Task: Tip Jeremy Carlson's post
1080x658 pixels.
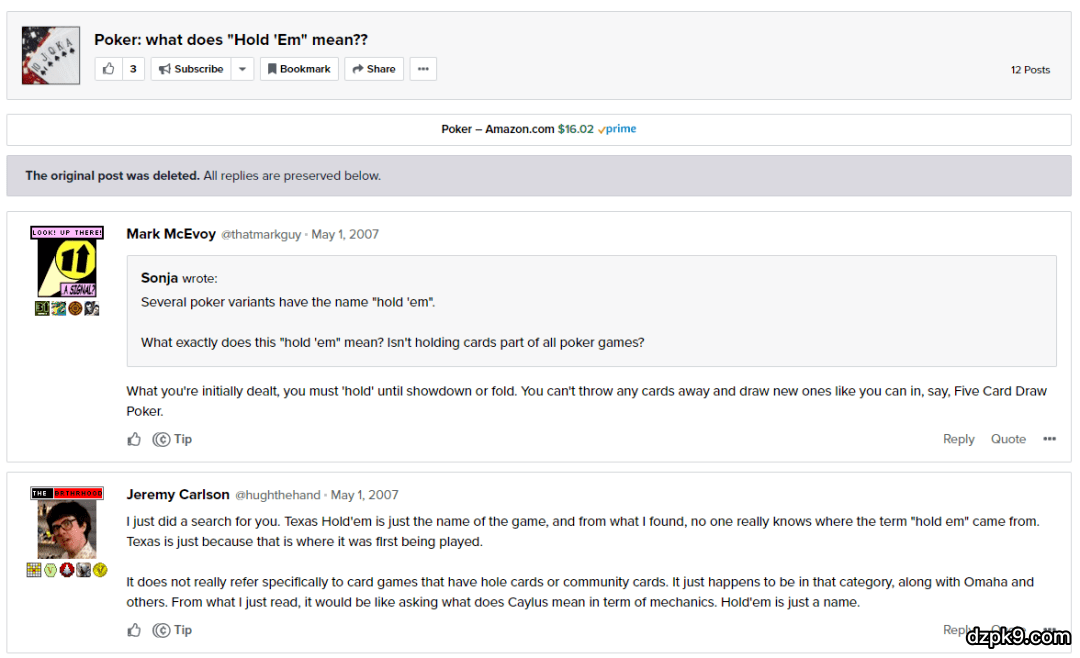Action: click(172, 630)
